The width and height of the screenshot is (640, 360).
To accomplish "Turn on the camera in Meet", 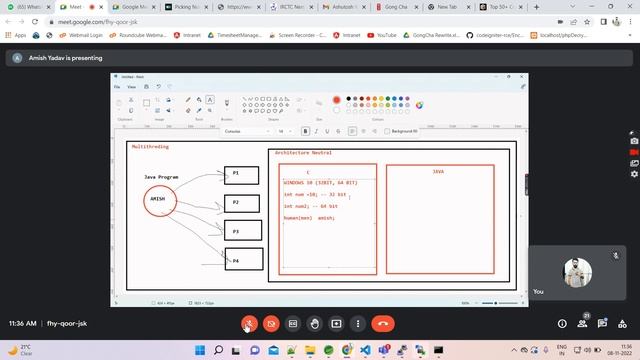I will [271, 324].
